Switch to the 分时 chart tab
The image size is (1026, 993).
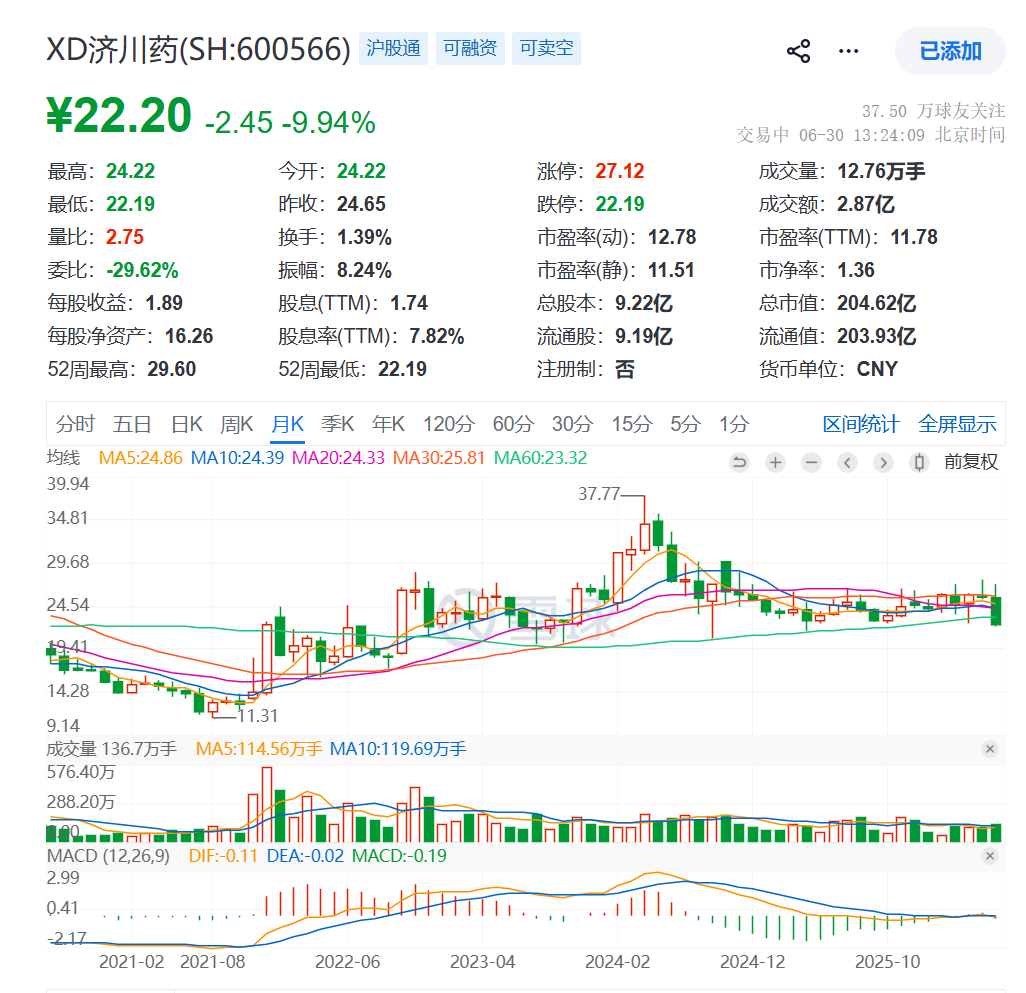click(x=75, y=424)
